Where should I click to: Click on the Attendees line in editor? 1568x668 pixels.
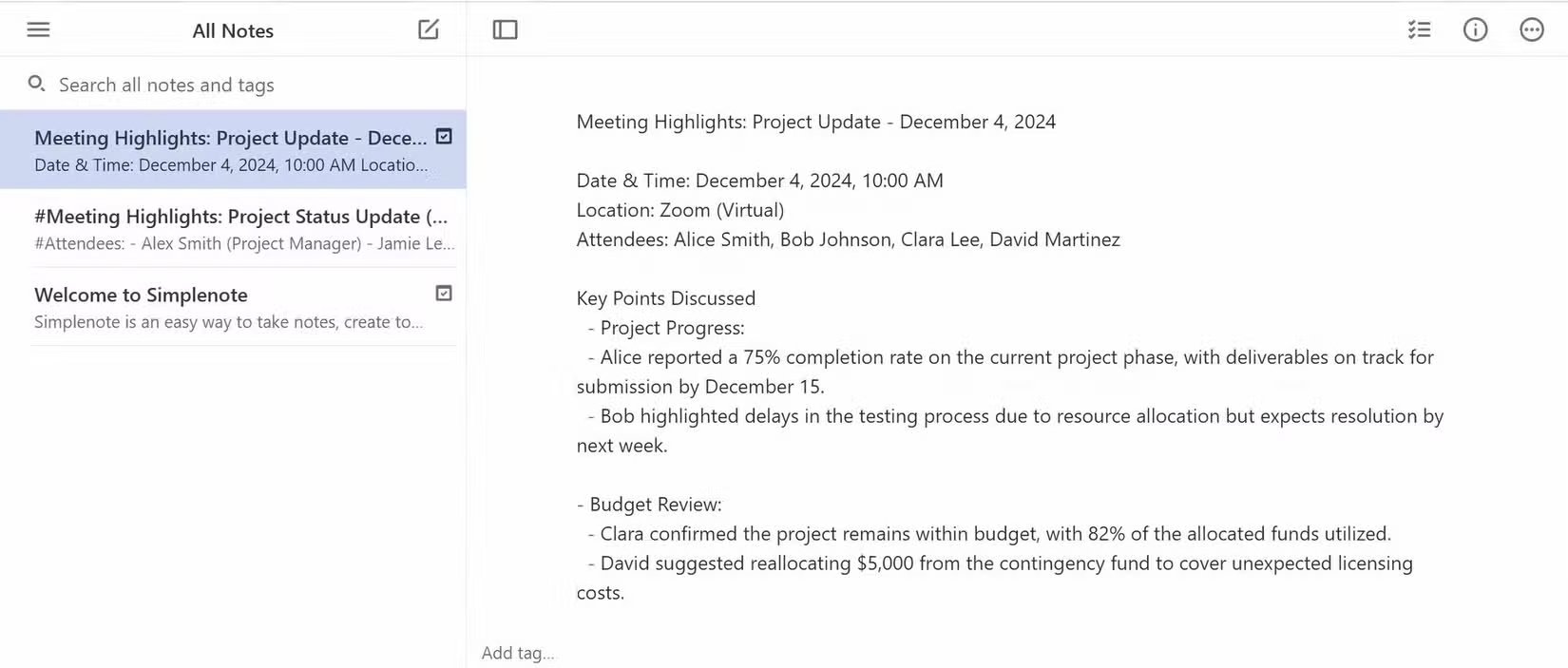point(848,239)
